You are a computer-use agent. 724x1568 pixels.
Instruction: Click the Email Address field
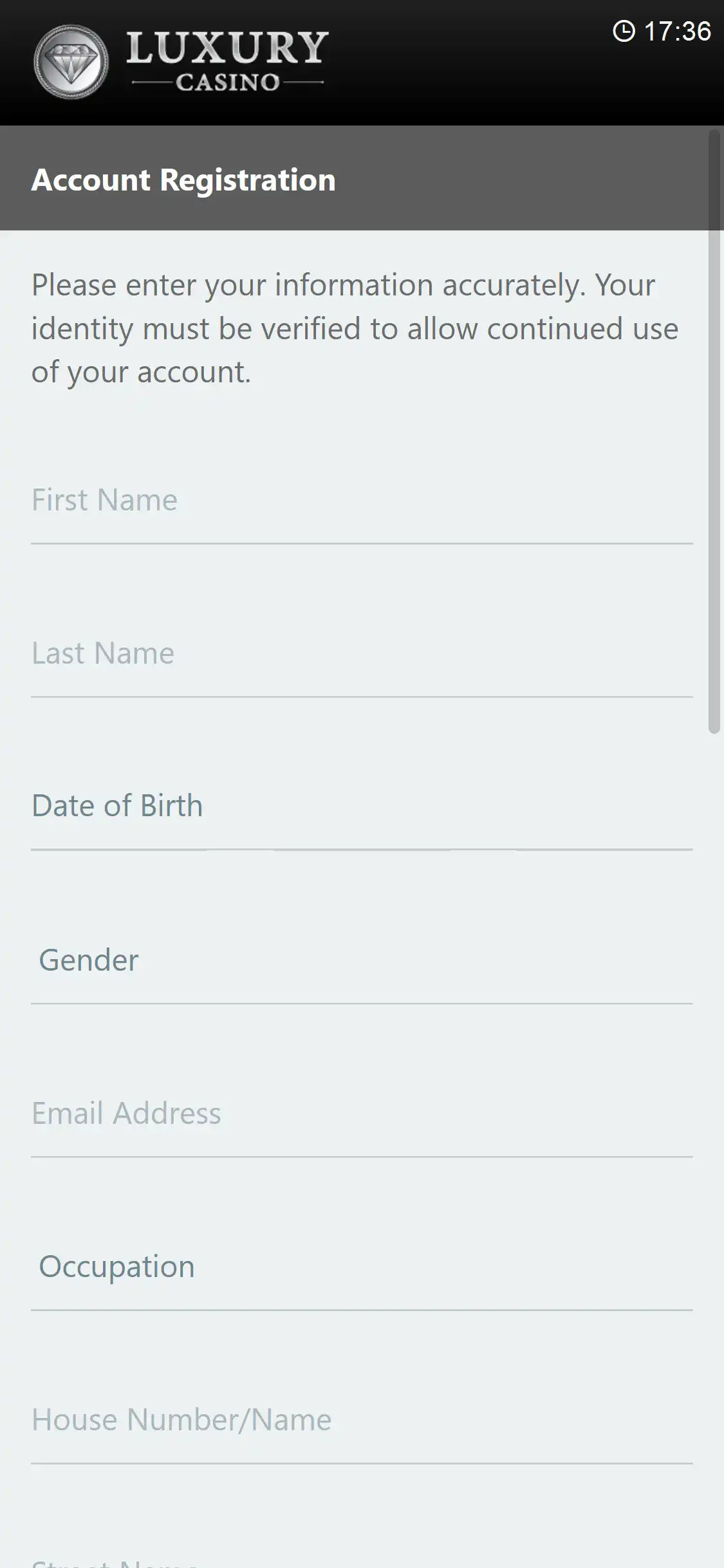coord(362,1114)
